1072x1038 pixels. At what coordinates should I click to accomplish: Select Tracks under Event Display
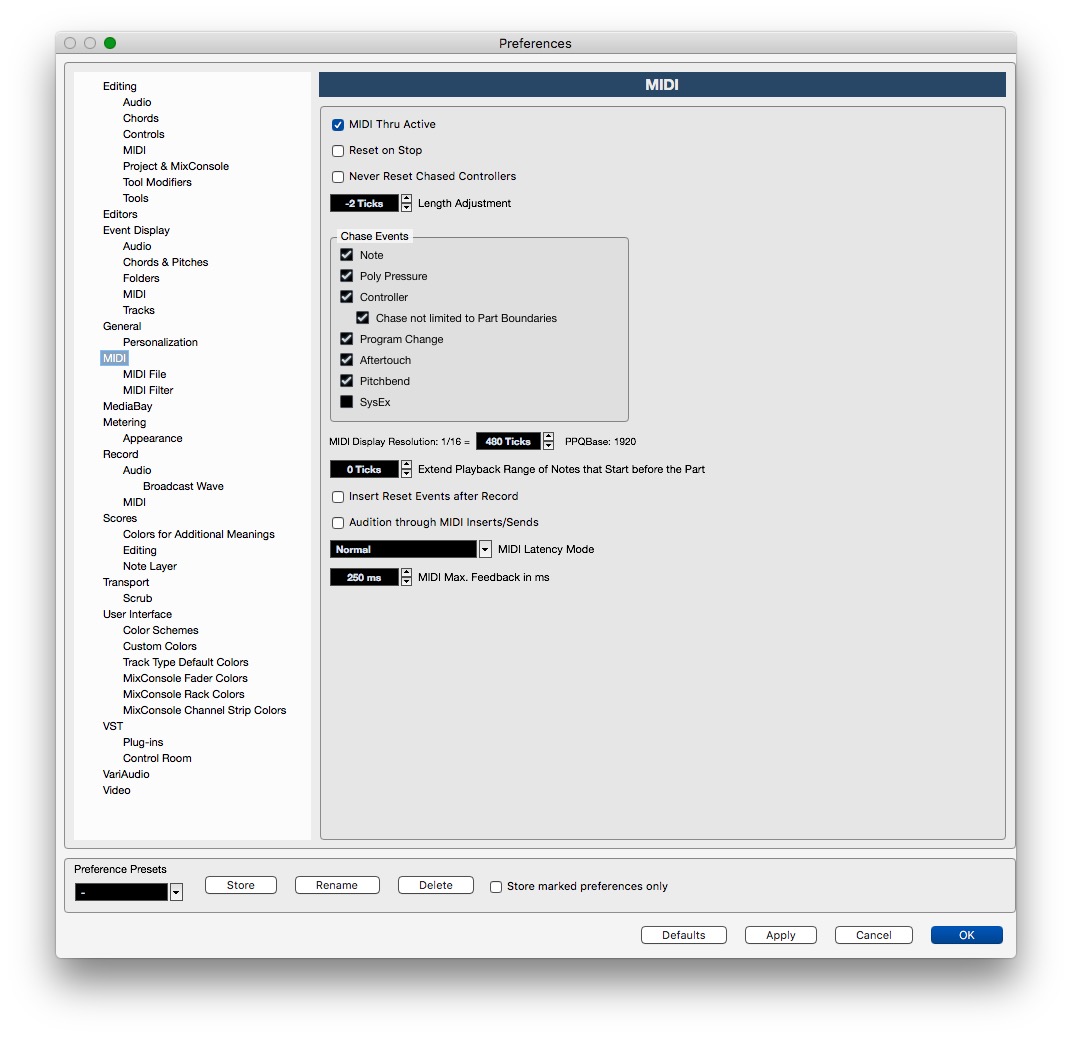[x=139, y=310]
